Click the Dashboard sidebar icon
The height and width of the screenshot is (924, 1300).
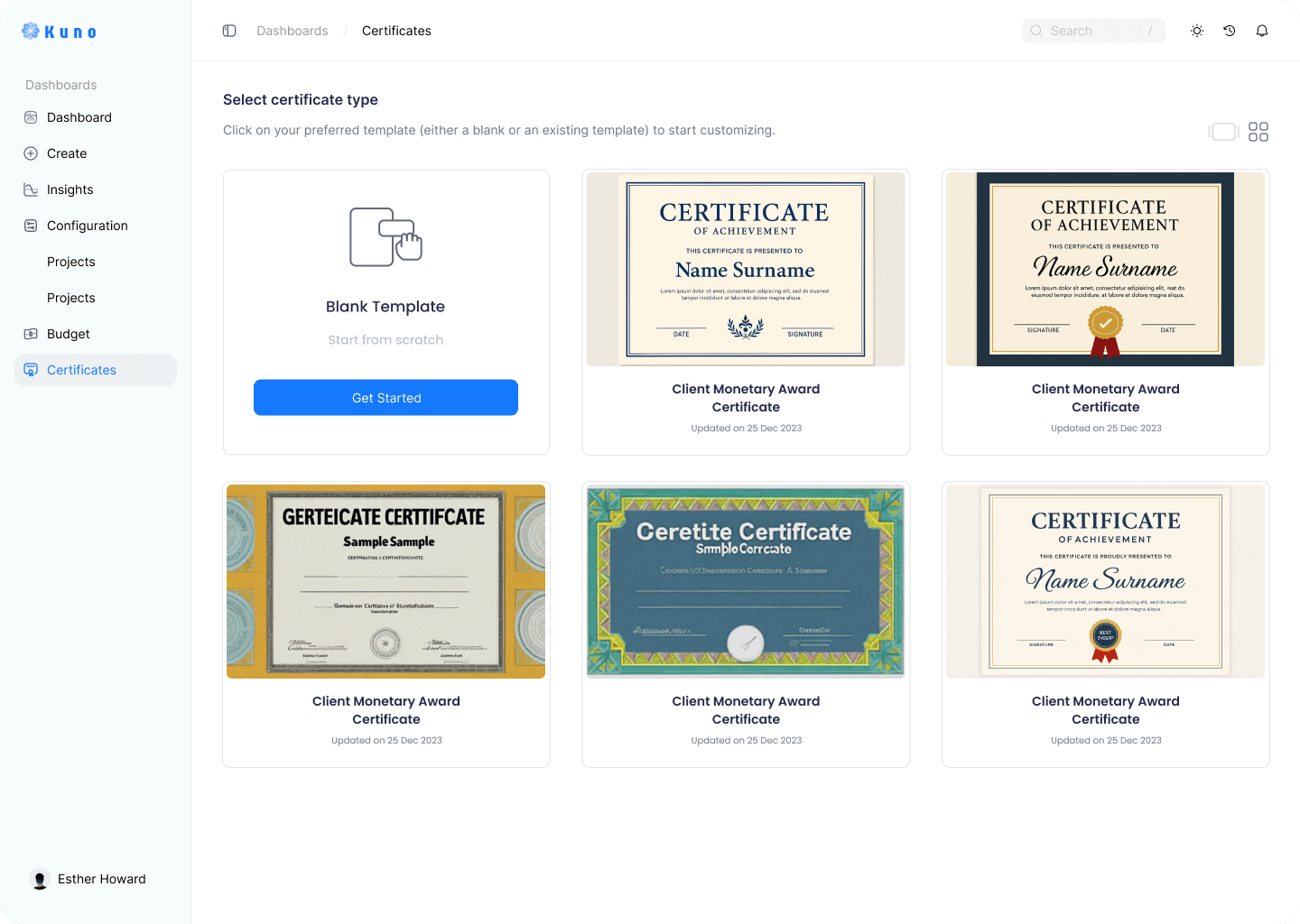pyautogui.click(x=31, y=117)
